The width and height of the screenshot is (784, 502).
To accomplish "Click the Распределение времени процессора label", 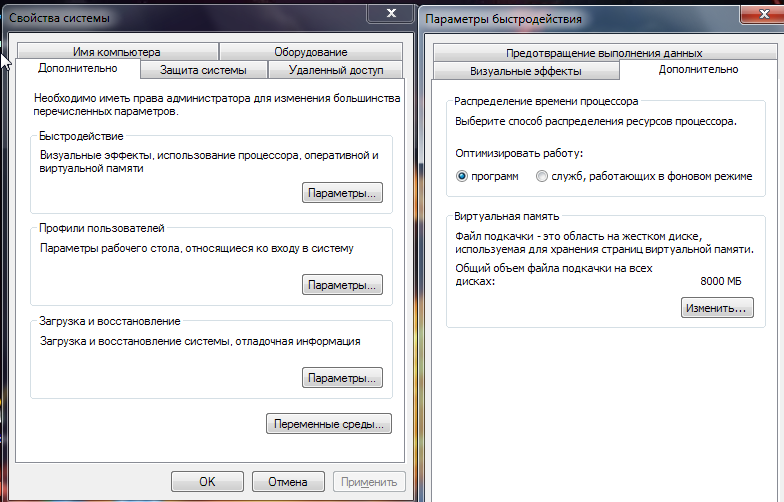I will (x=546, y=101).
